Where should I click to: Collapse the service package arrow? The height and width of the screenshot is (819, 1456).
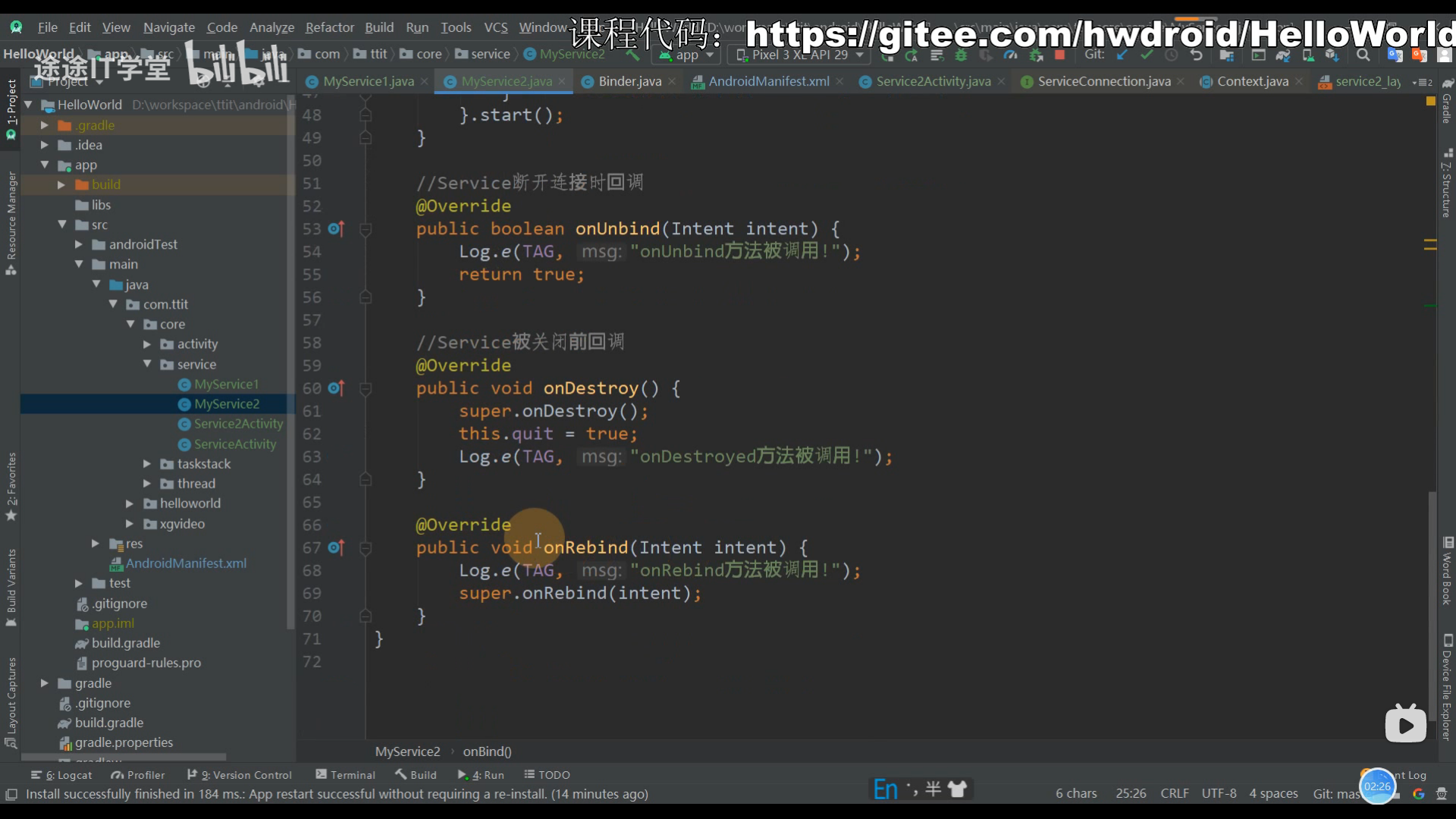(x=147, y=364)
